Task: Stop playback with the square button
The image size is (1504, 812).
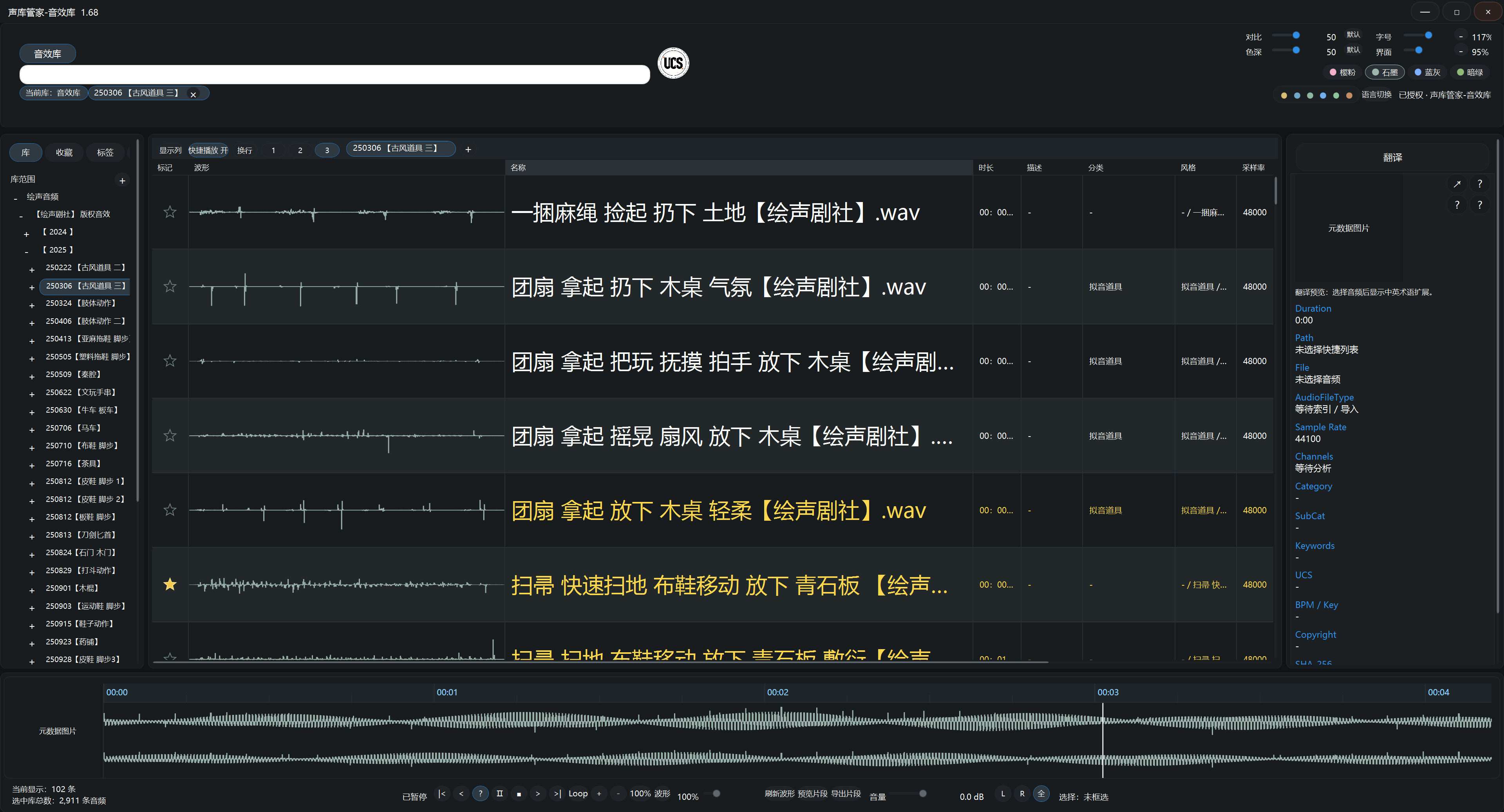Action: coord(519,794)
